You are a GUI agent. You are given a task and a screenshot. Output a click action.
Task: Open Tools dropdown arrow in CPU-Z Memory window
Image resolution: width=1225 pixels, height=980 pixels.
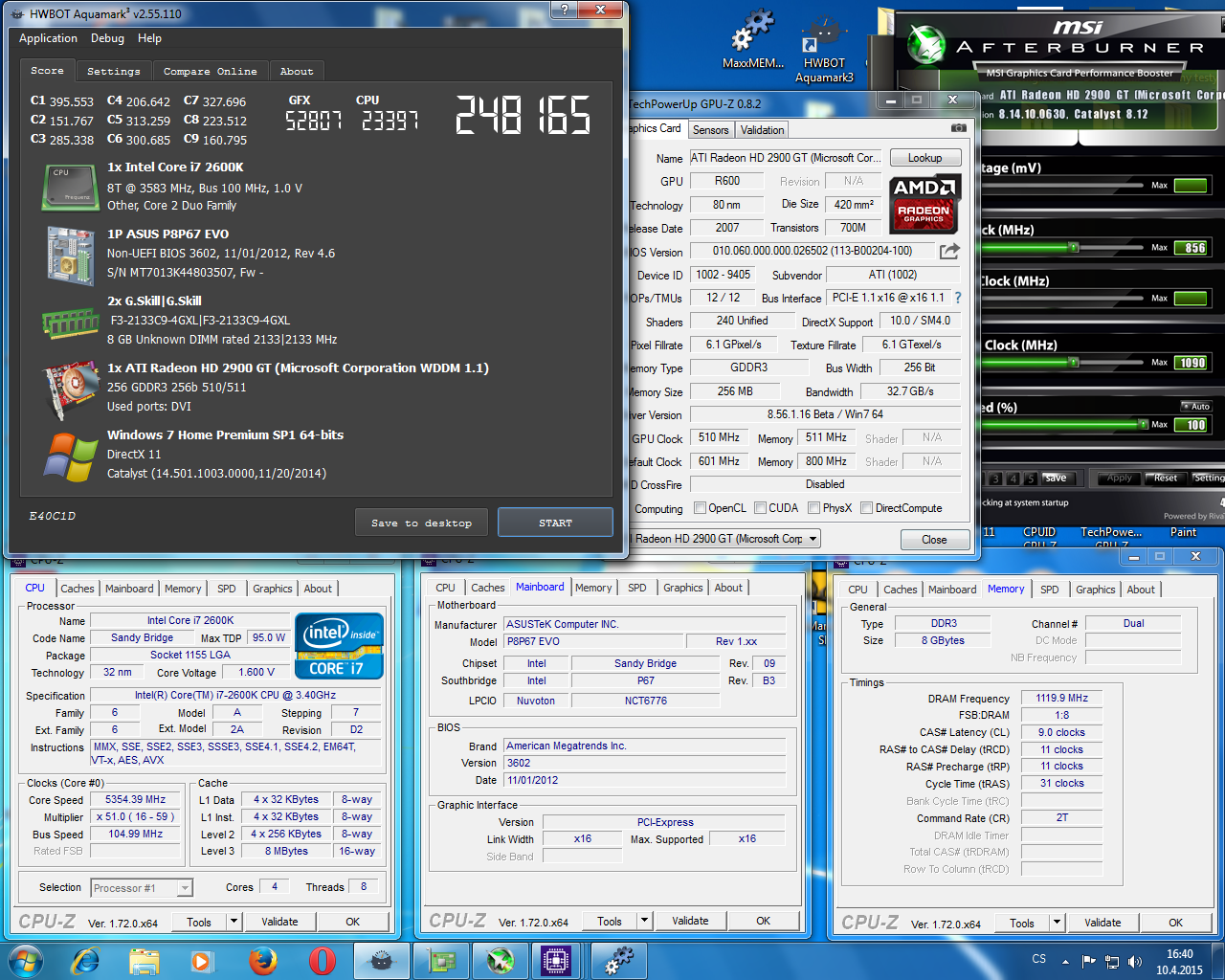1057,923
